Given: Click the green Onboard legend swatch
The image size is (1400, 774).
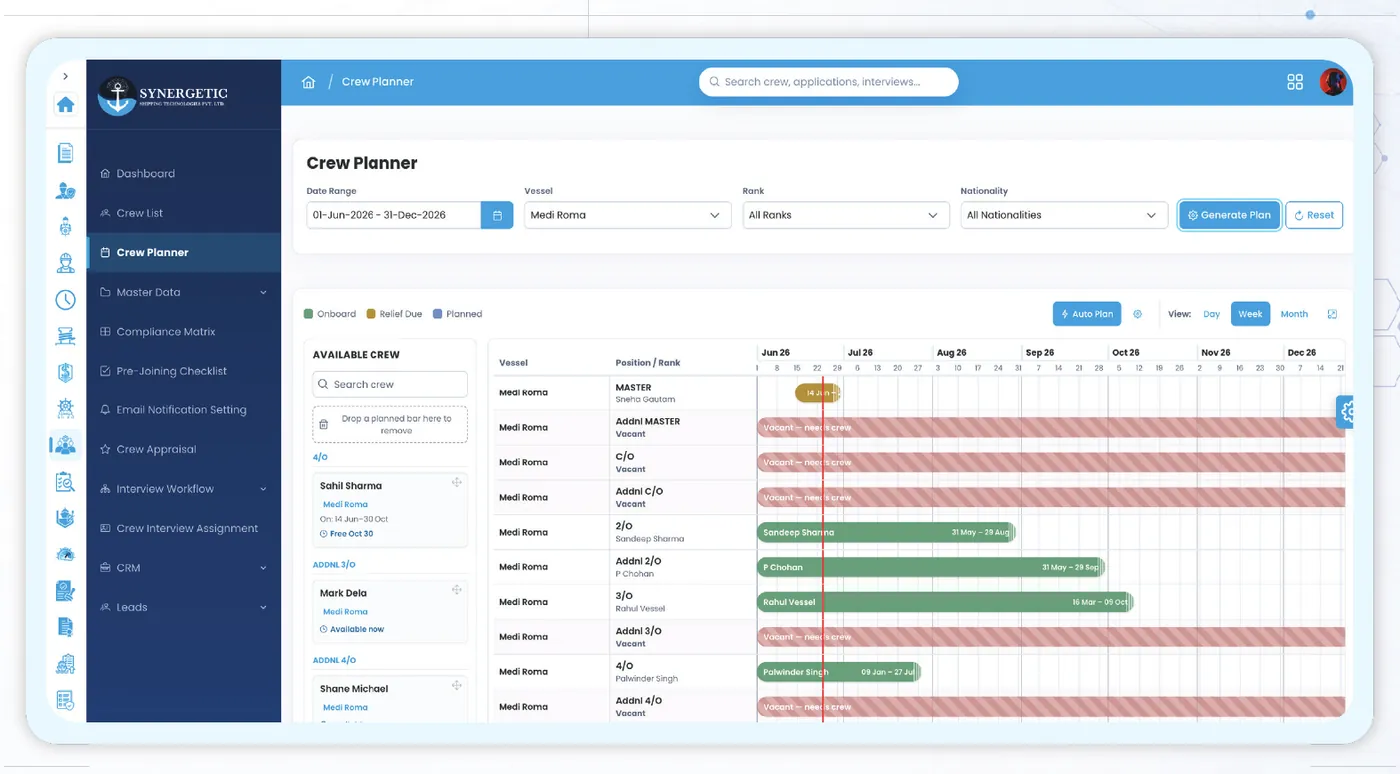Looking at the screenshot, I should [309, 314].
